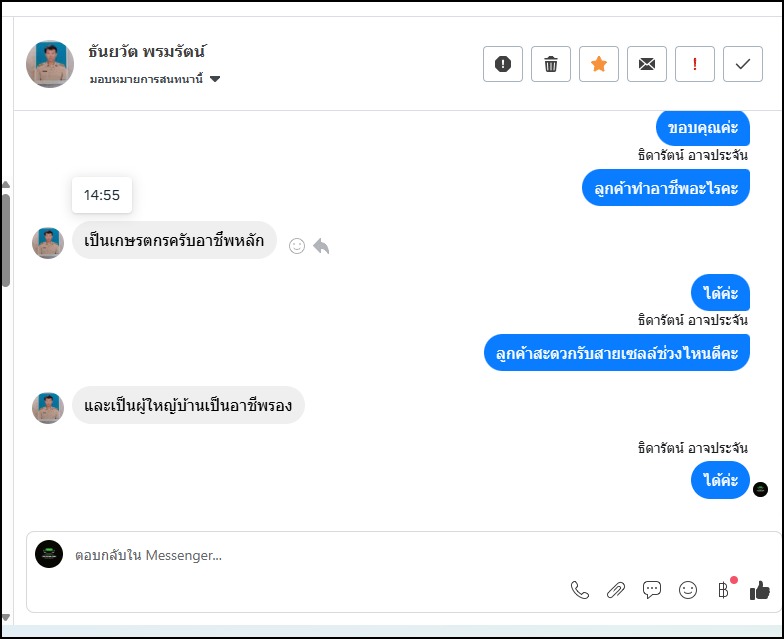Flag conversation with red exclamation icon

[695, 64]
